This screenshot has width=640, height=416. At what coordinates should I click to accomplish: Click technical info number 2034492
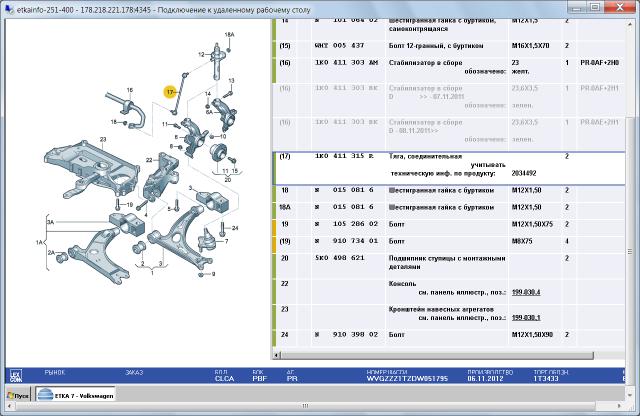[x=524, y=174]
